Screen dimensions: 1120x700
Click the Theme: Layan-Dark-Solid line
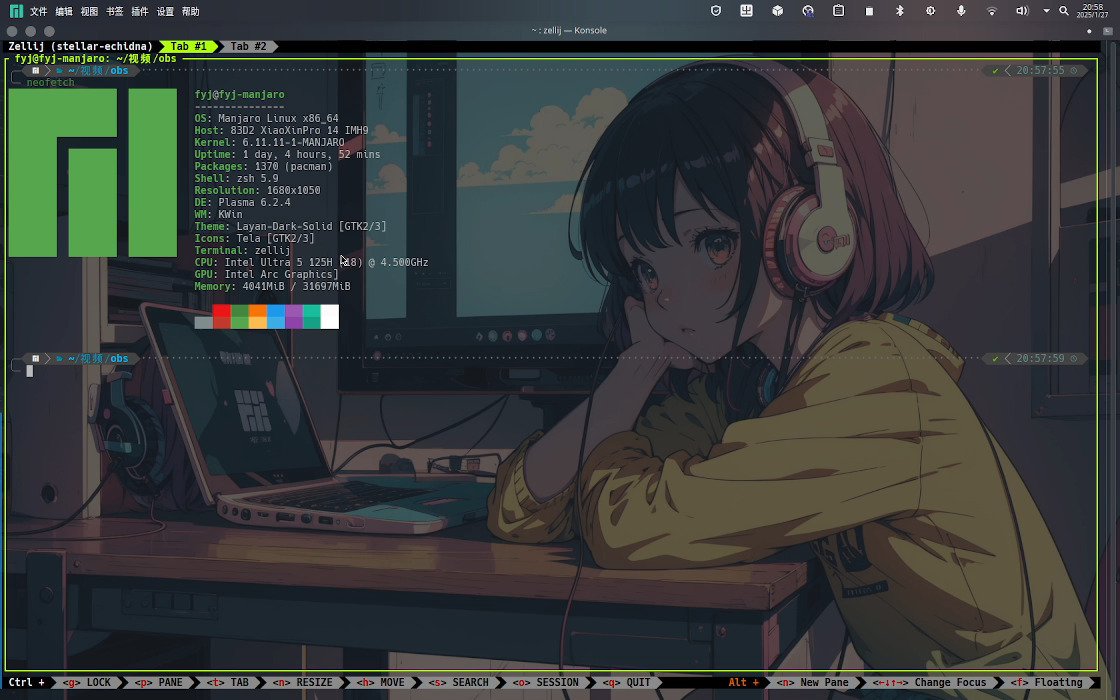[290, 226]
